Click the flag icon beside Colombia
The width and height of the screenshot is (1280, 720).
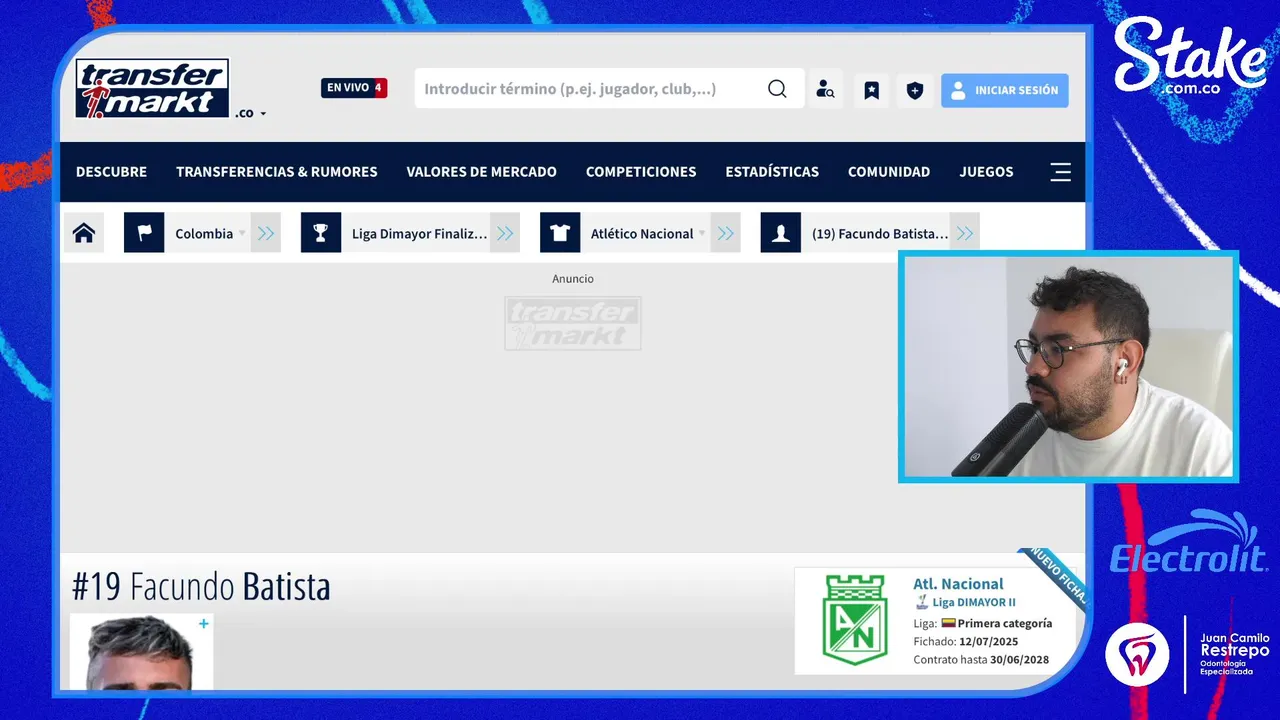coord(144,233)
